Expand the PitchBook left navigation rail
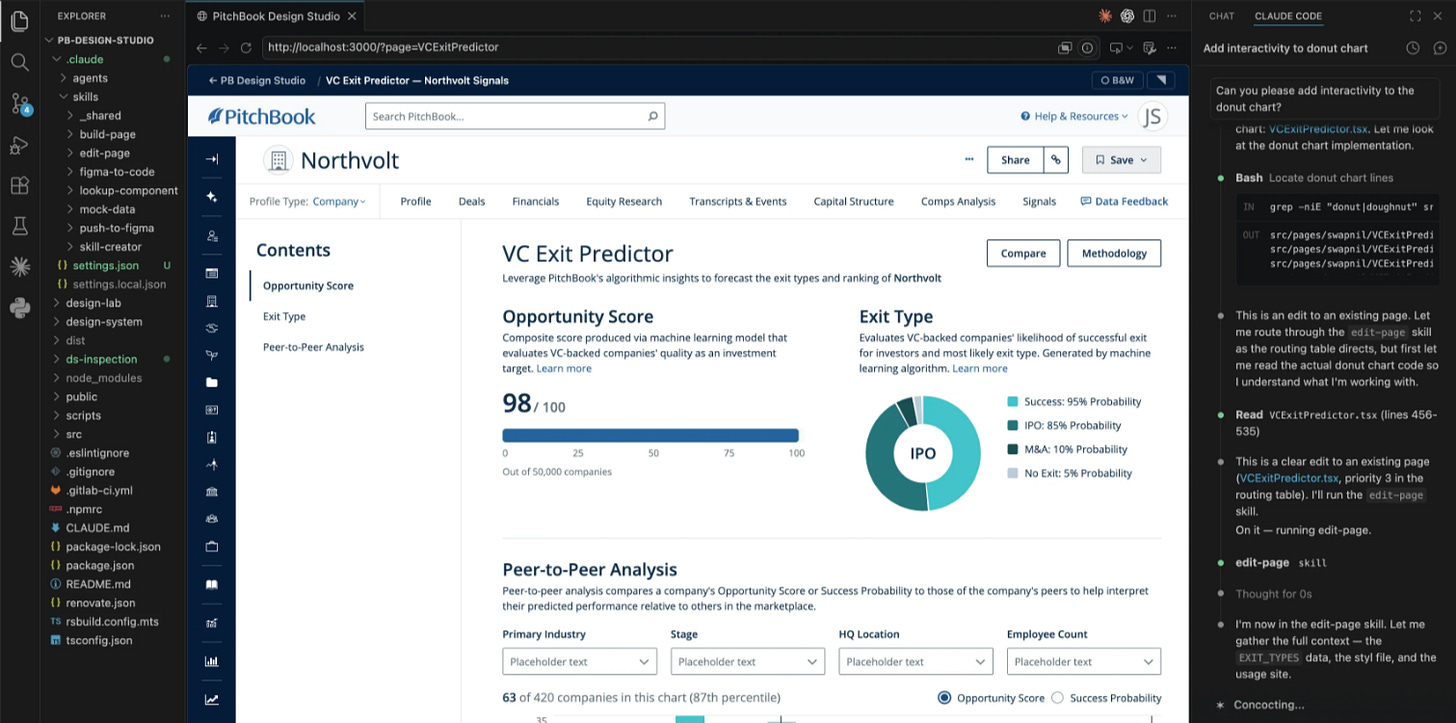This screenshot has height=723, width=1456. tap(211, 159)
